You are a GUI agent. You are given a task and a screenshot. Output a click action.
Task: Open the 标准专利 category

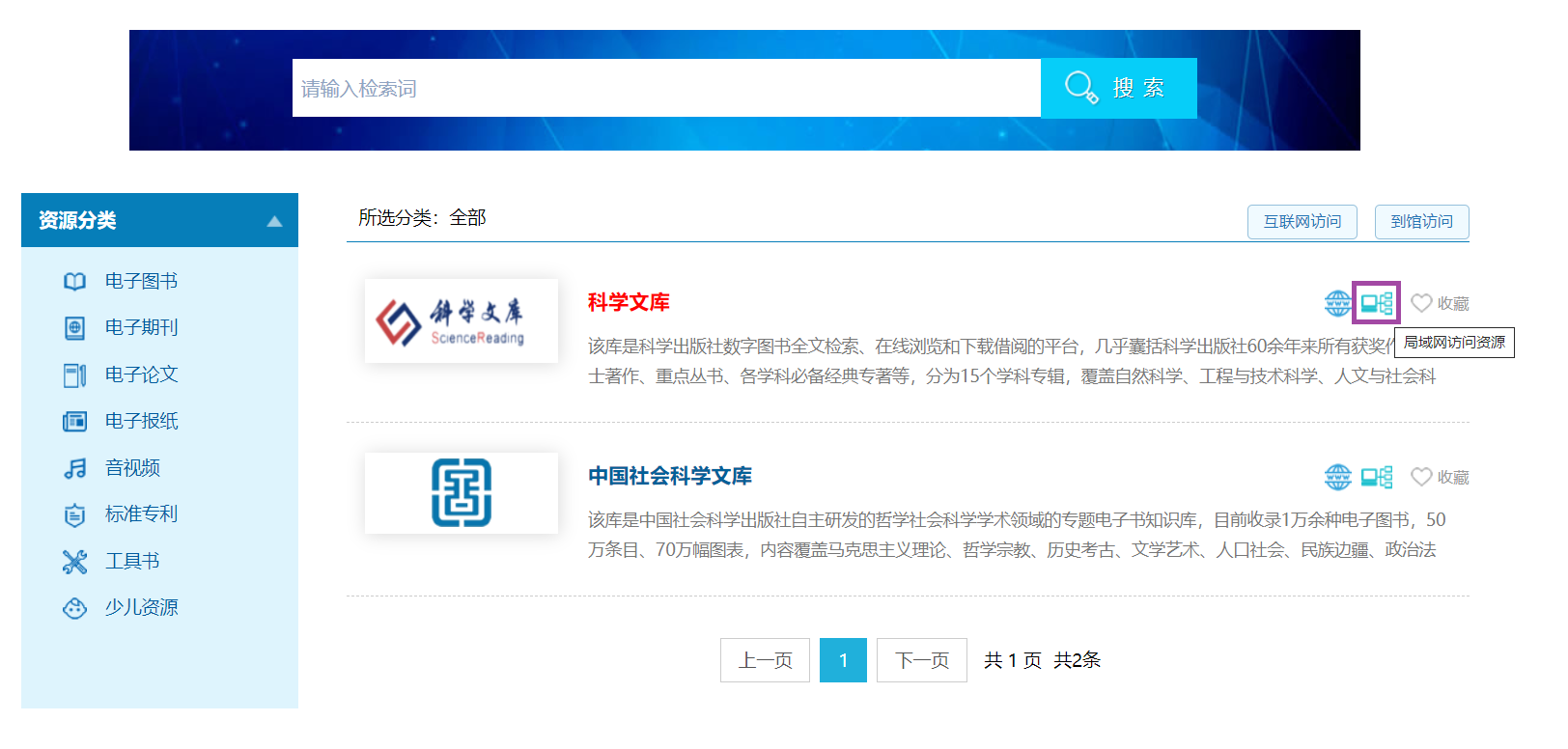click(141, 514)
